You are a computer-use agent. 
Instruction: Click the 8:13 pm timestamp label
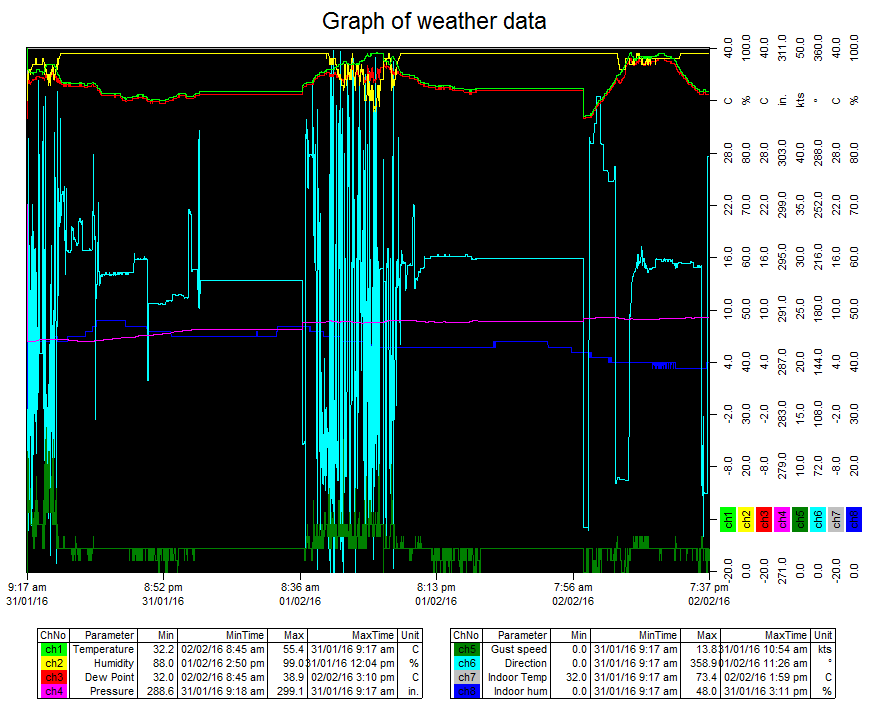pyautogui.click(x=436, y=585)
